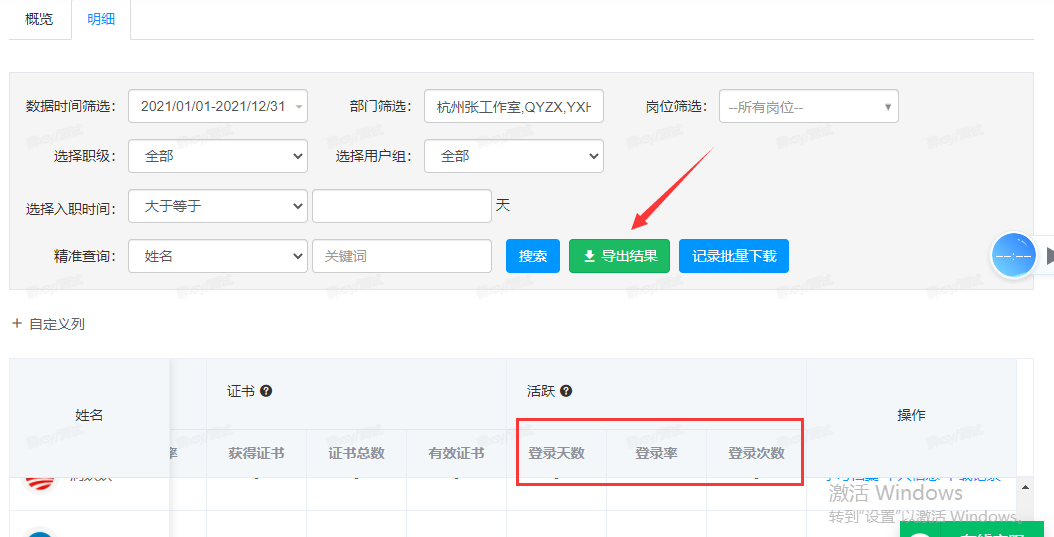Expand the 选择用户组 dropdown

click(x=513, y=156)
